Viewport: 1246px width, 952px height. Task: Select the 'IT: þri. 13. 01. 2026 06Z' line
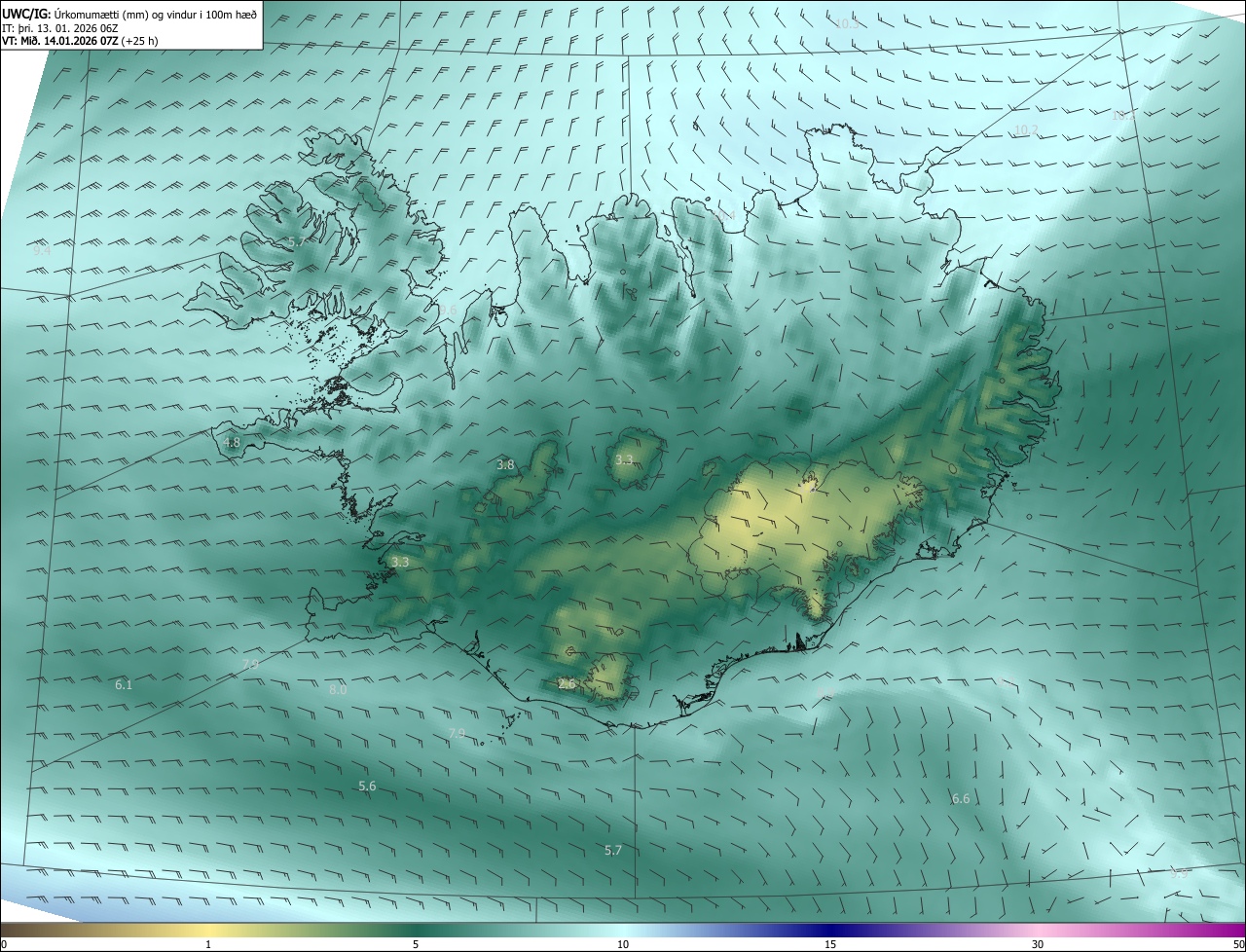60,27
